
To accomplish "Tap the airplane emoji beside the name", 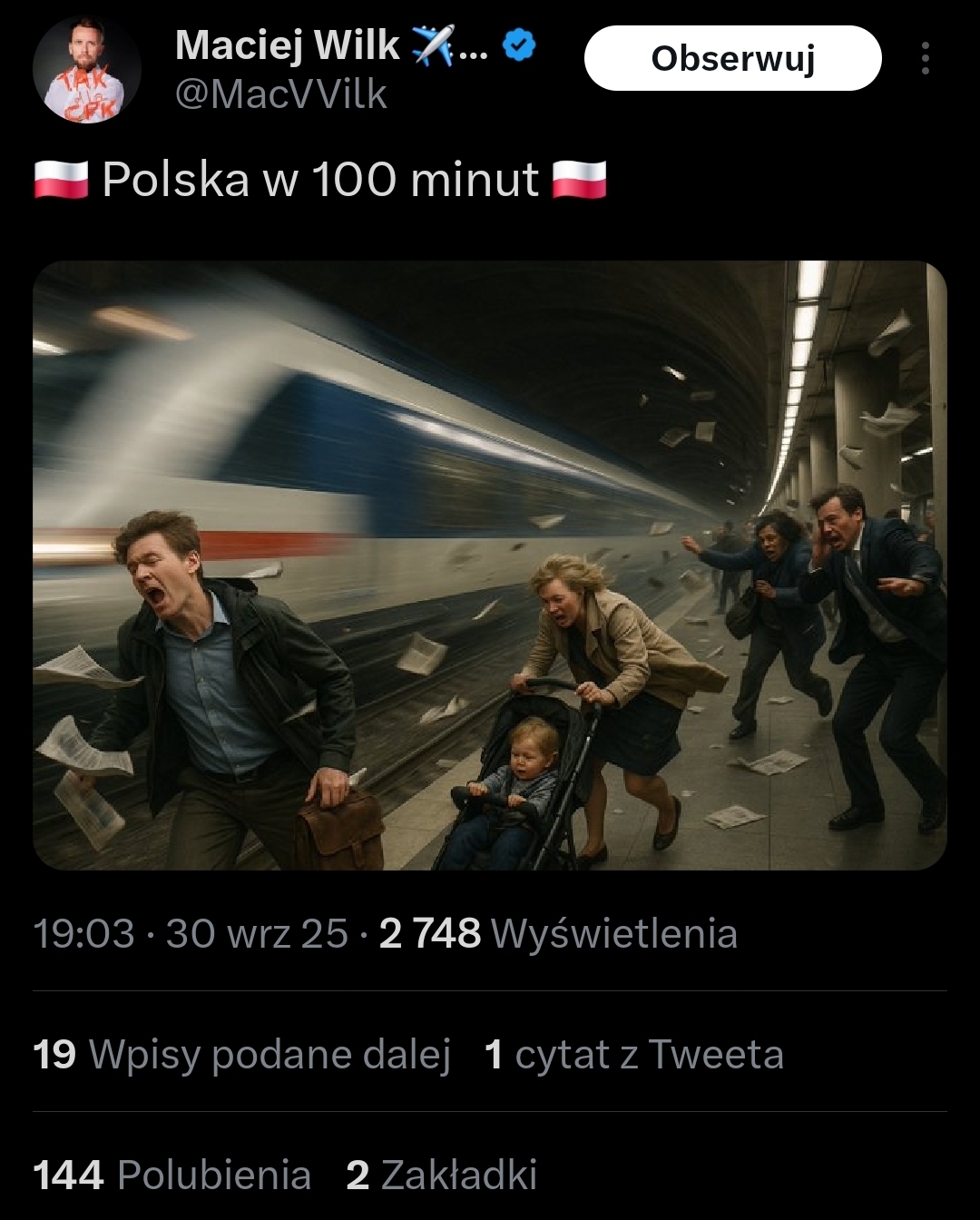I will tap(433, 44).
